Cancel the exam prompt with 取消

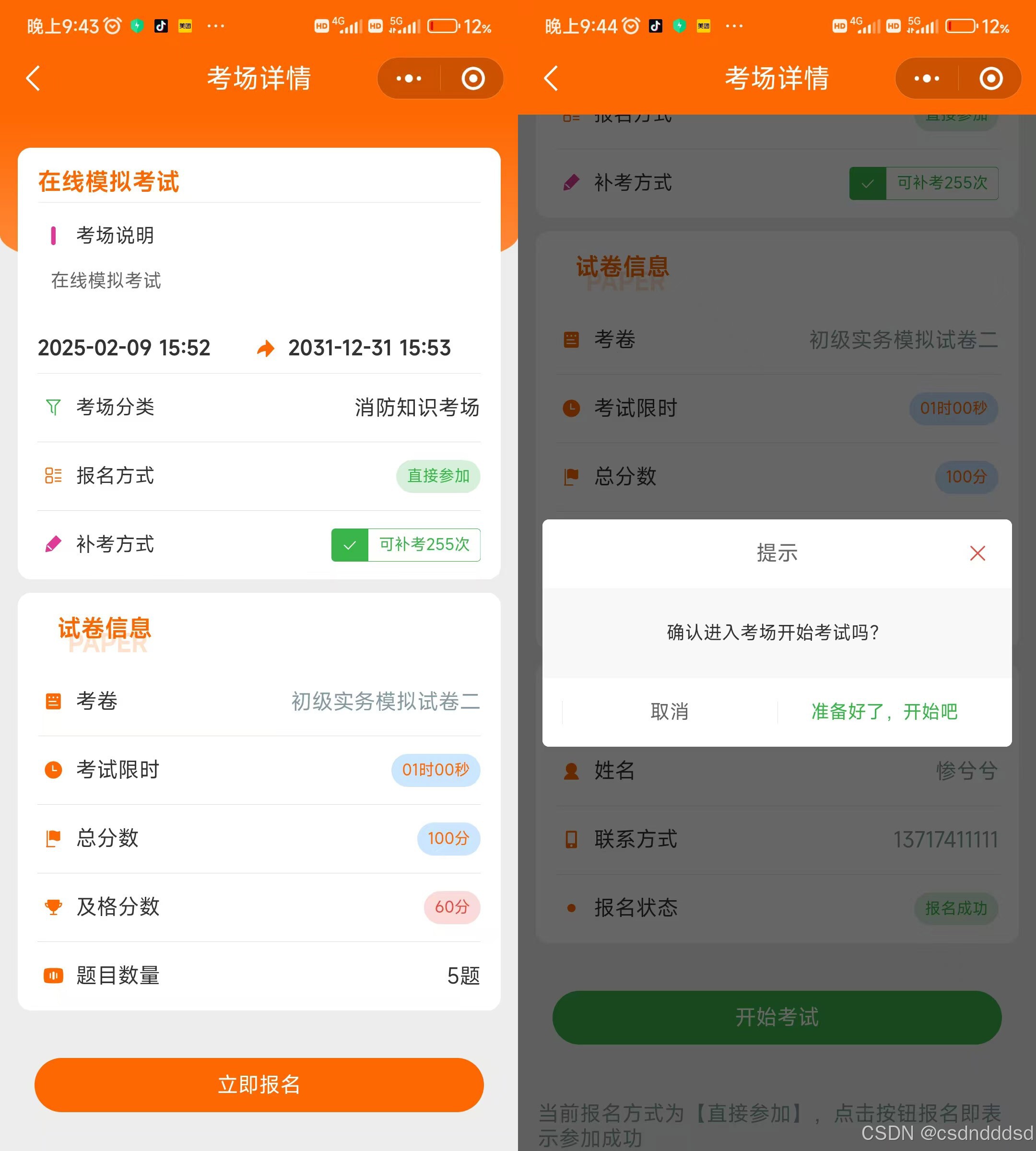click(670, 712)
